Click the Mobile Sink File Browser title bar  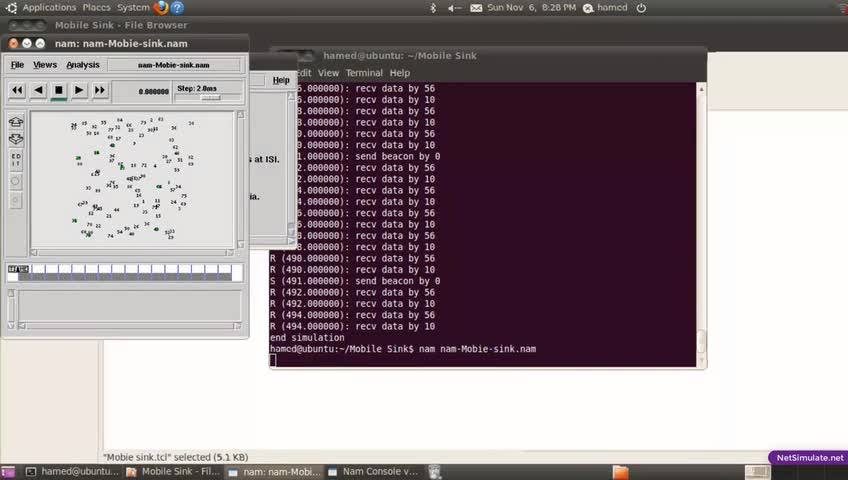pyautogui.click(x=424, y=25)
